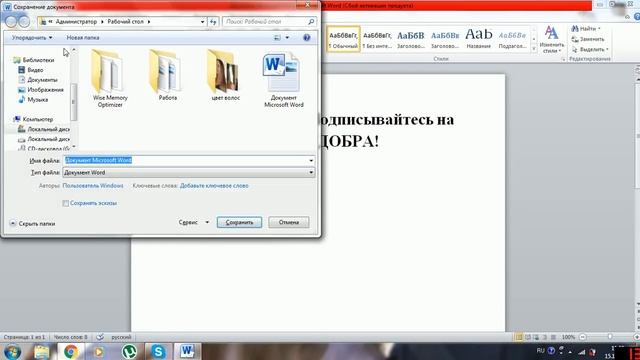Image resolution: width=640 pixels, height=360 pixels.
Task: Open the Styles pane launcher in Word ribbon
Action: tap(563, 59)
